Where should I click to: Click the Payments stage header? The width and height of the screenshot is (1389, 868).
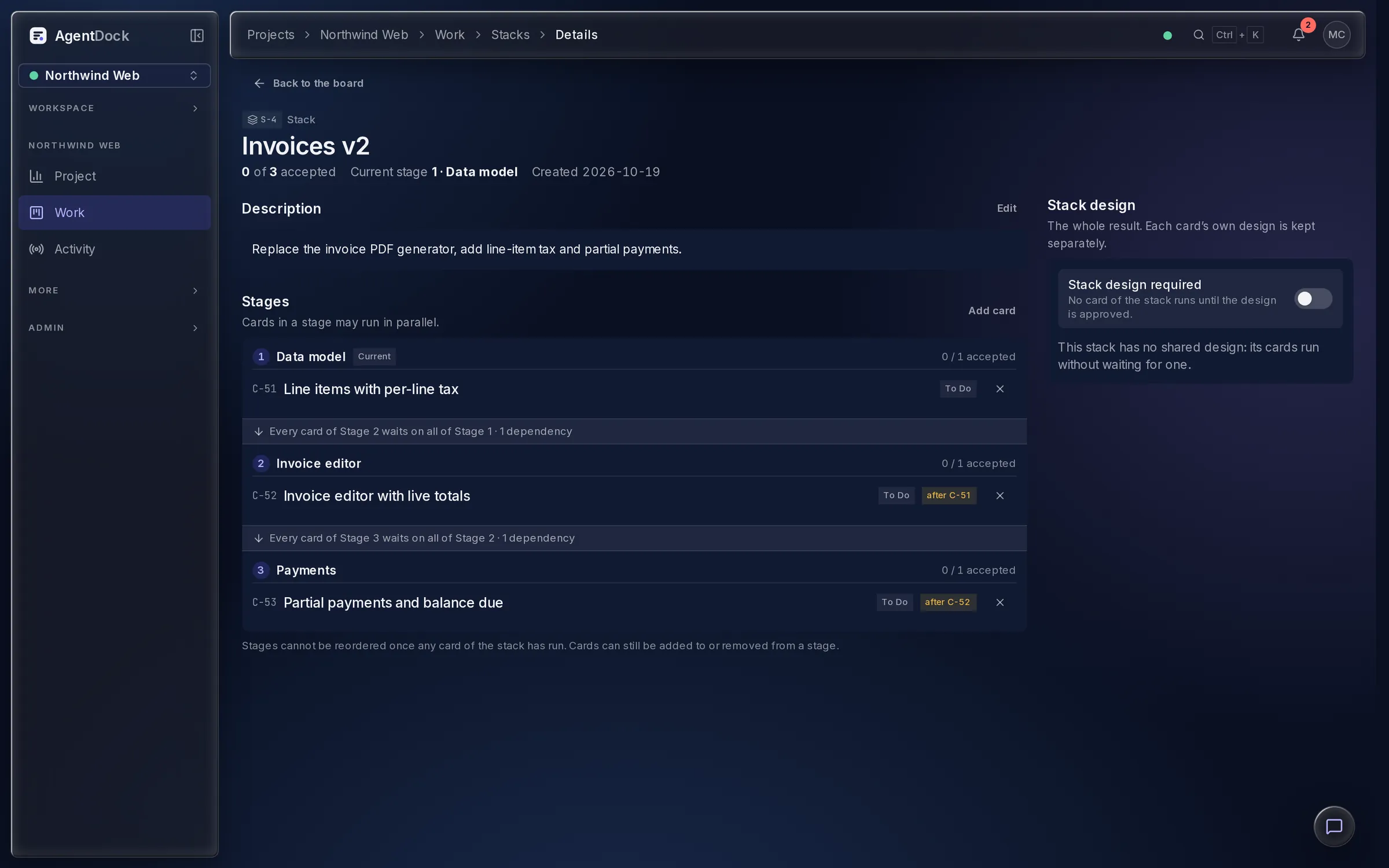634,570
